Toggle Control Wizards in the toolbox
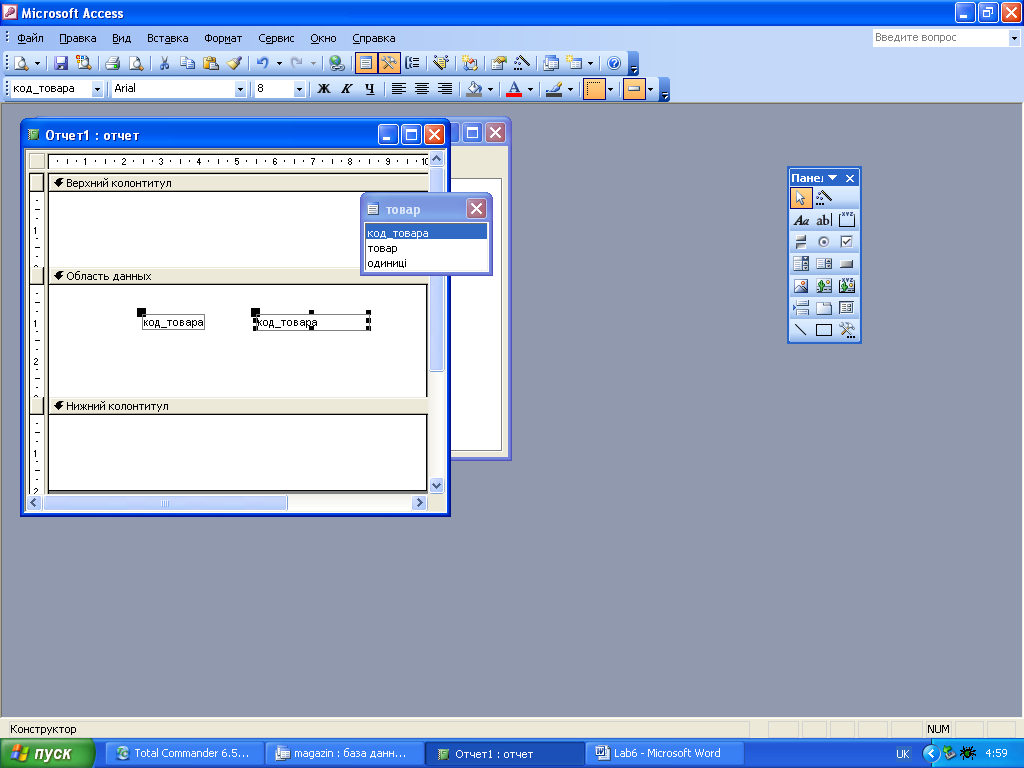 [824, 197]
